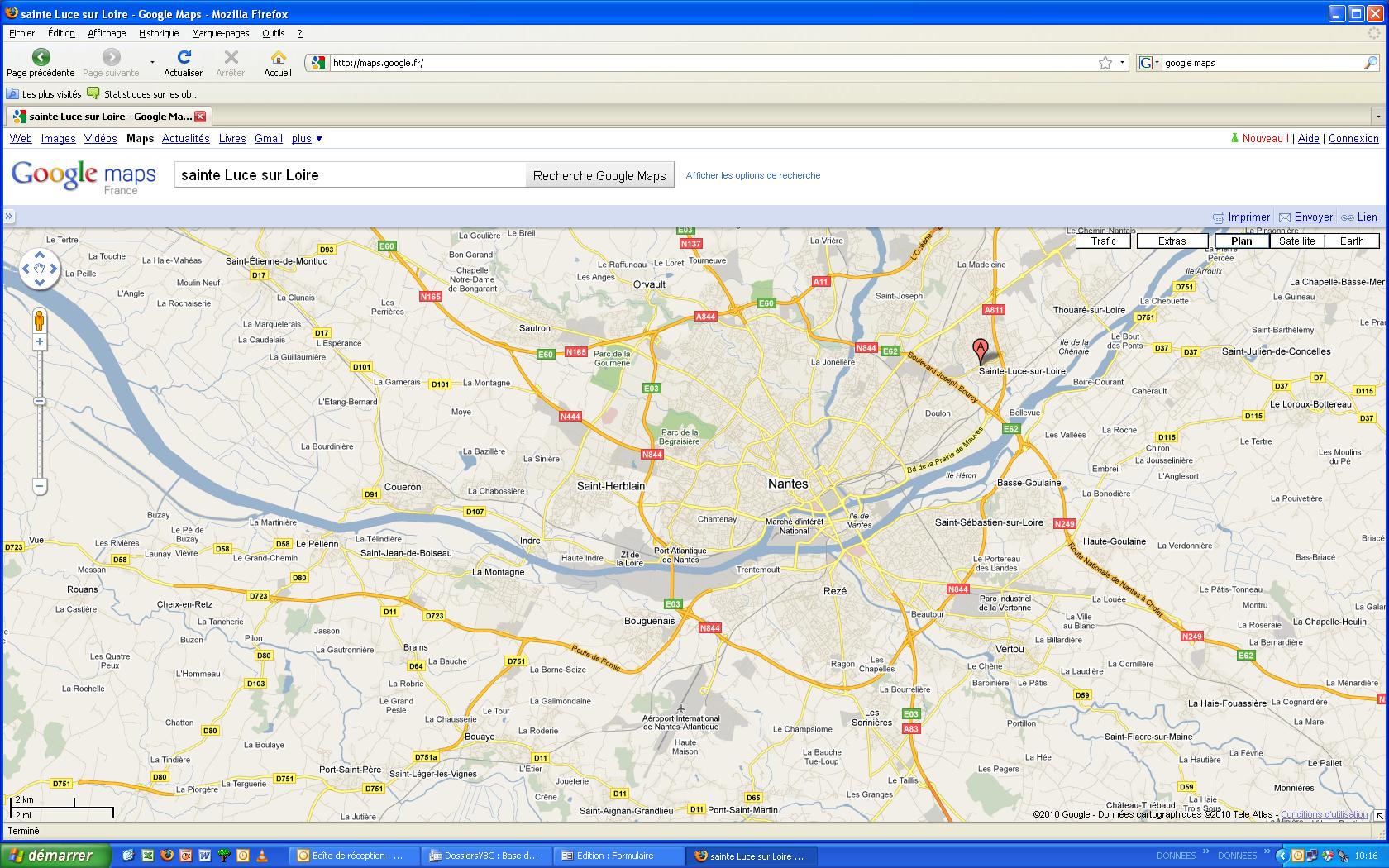The width and height of the screenshot is (1389, 868).
Task: Switch map to Earth view
Action: 1352,241
